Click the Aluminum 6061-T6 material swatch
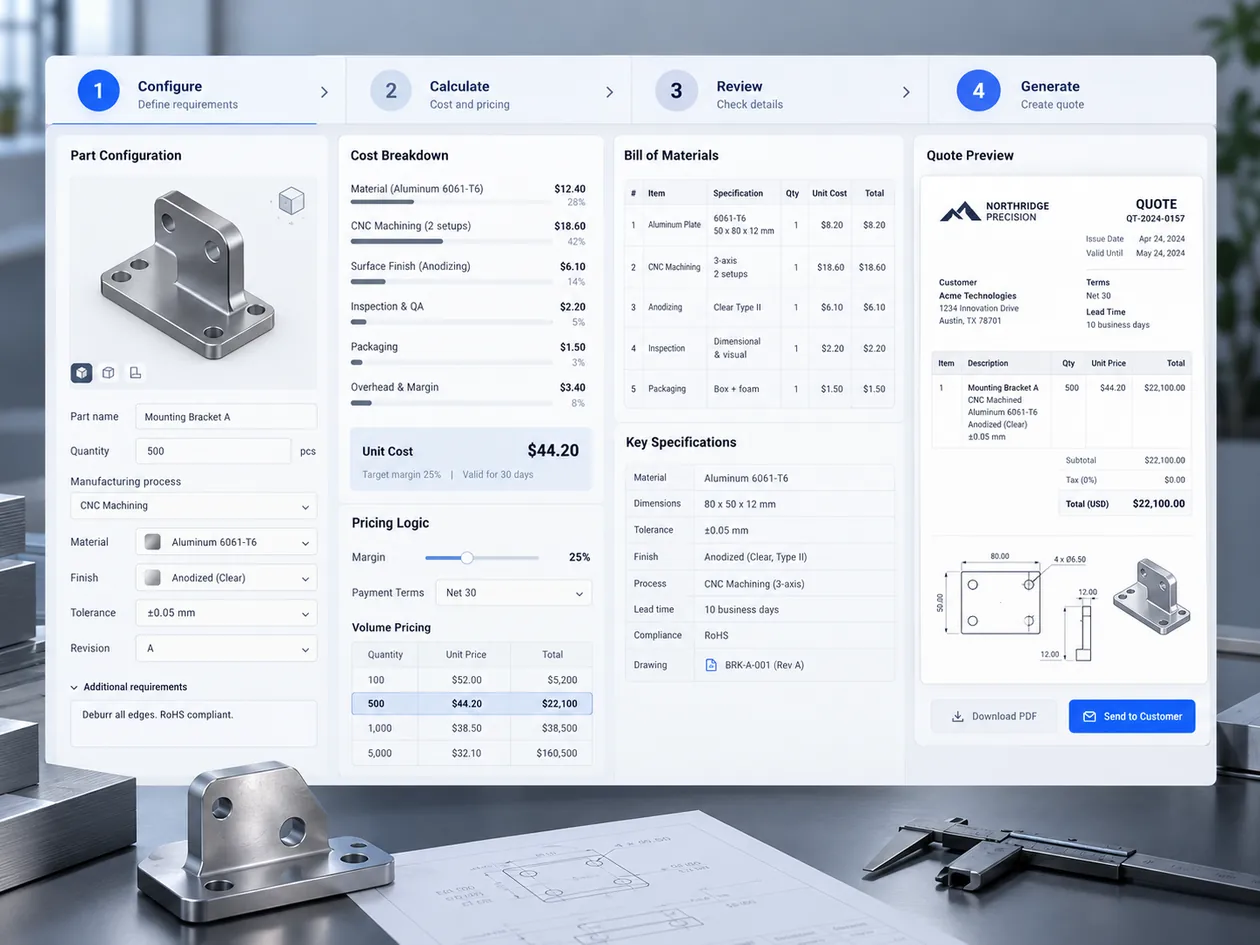Screen dimensions: 1260x945 (153, 542)
